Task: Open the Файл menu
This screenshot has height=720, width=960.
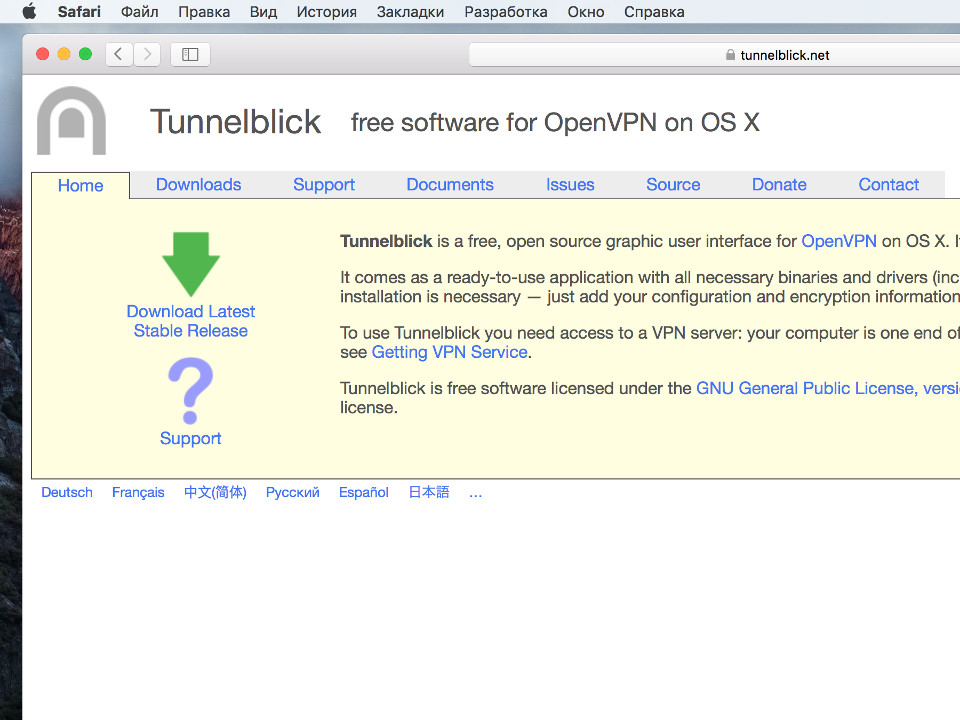Action: tap(140, 12)
